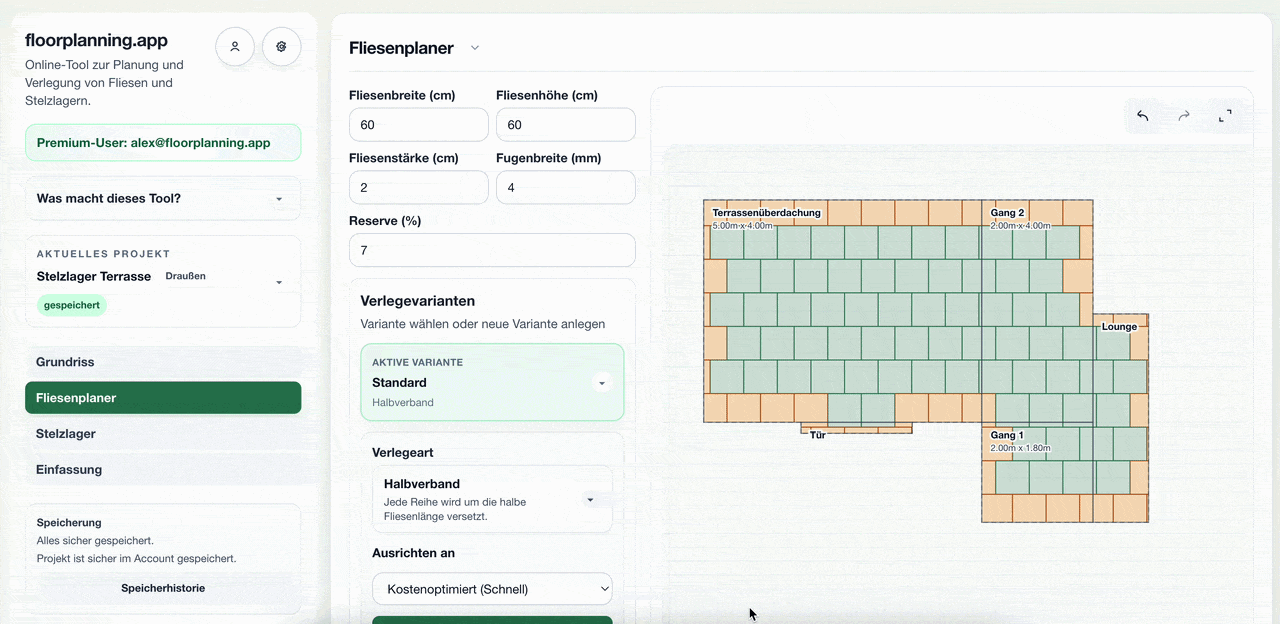Screen dimensions: 1280x624
Task: Select the Lounge room label
Action: pos(1119,327)
